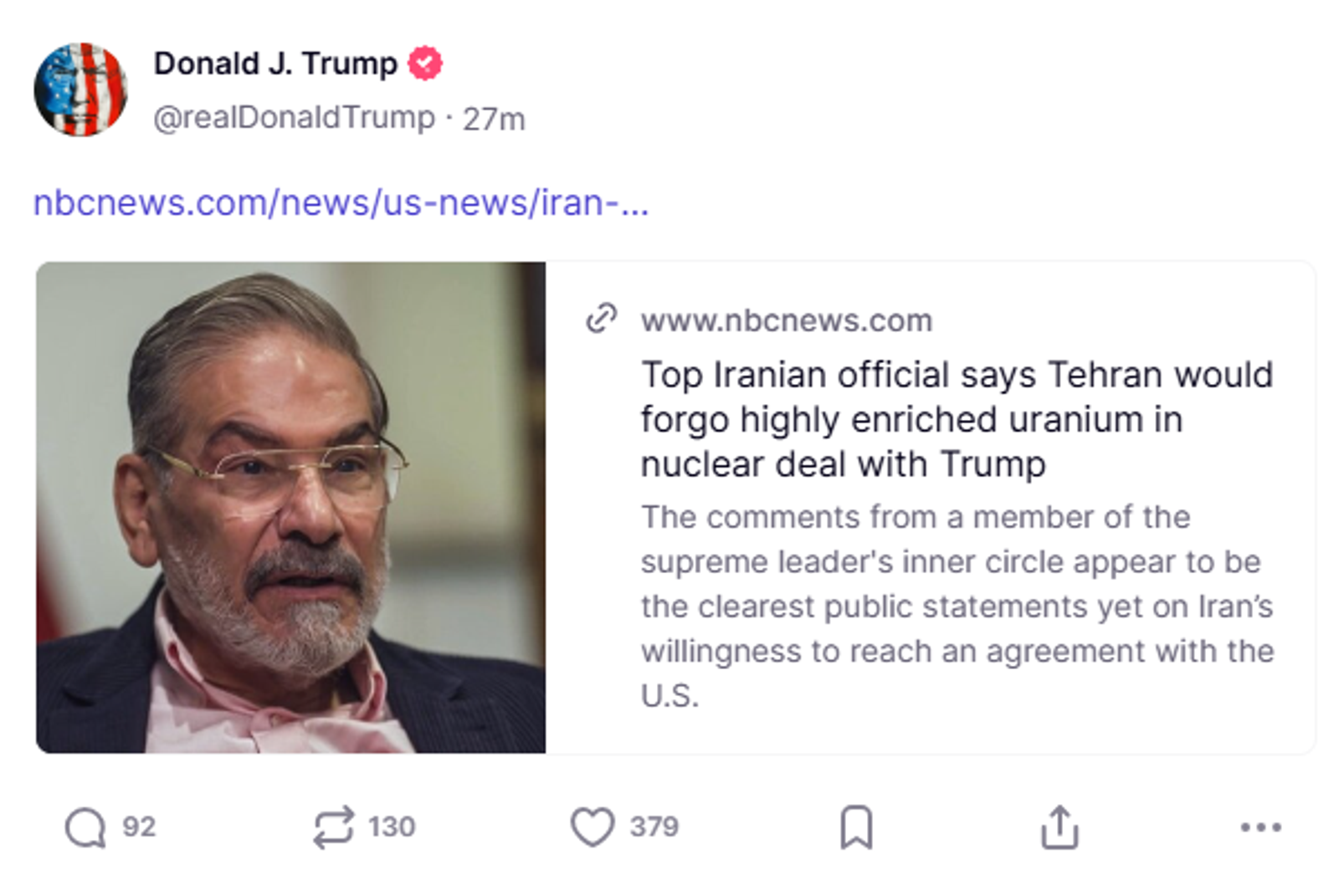
Task: Click the red verified badge
Action: tap(425, 64)
